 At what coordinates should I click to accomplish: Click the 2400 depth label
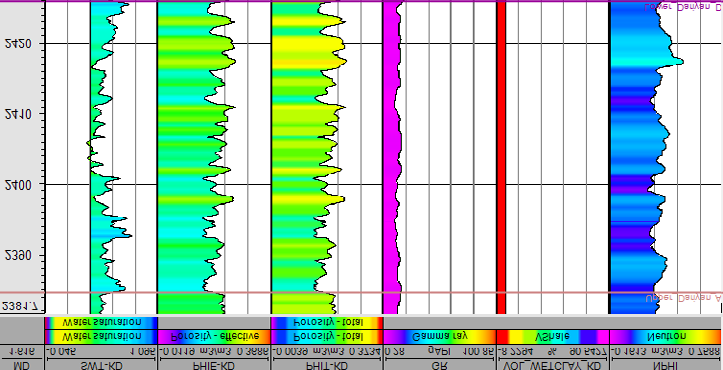coord(18,185)
